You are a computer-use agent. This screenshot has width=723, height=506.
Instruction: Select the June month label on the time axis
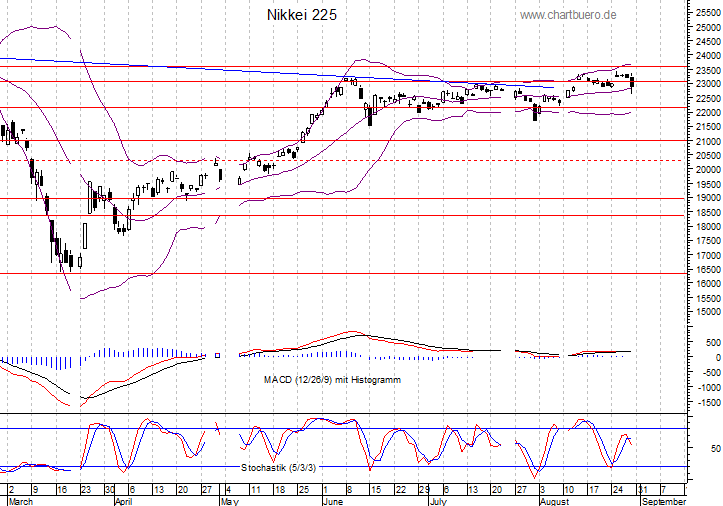(333, 501)
